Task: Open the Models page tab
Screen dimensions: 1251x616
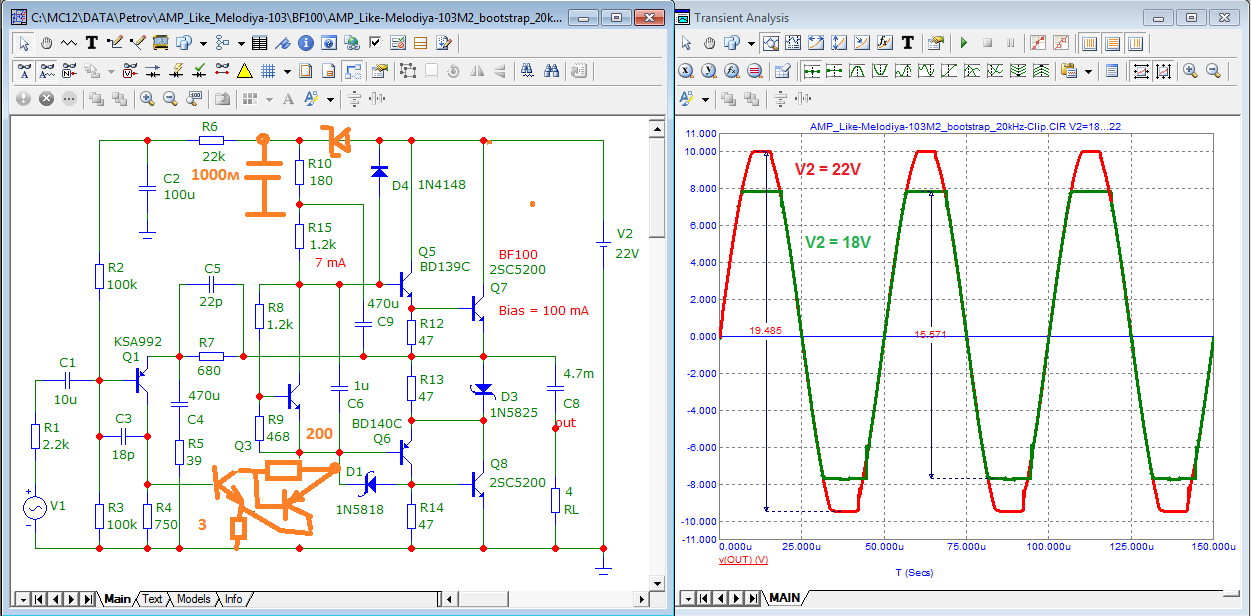Action: point(193,599)
